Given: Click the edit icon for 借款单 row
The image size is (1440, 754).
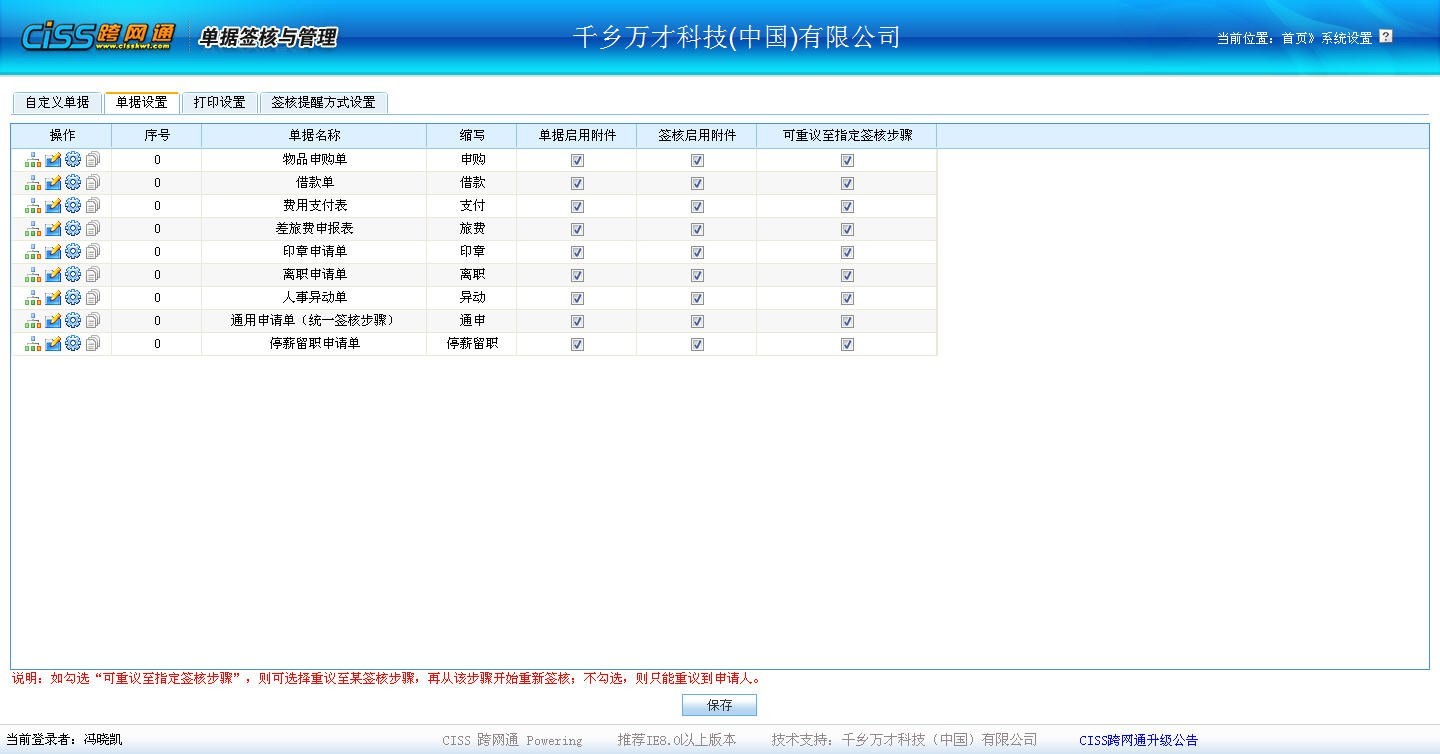Looking at the screenshot, I should 53,183.
